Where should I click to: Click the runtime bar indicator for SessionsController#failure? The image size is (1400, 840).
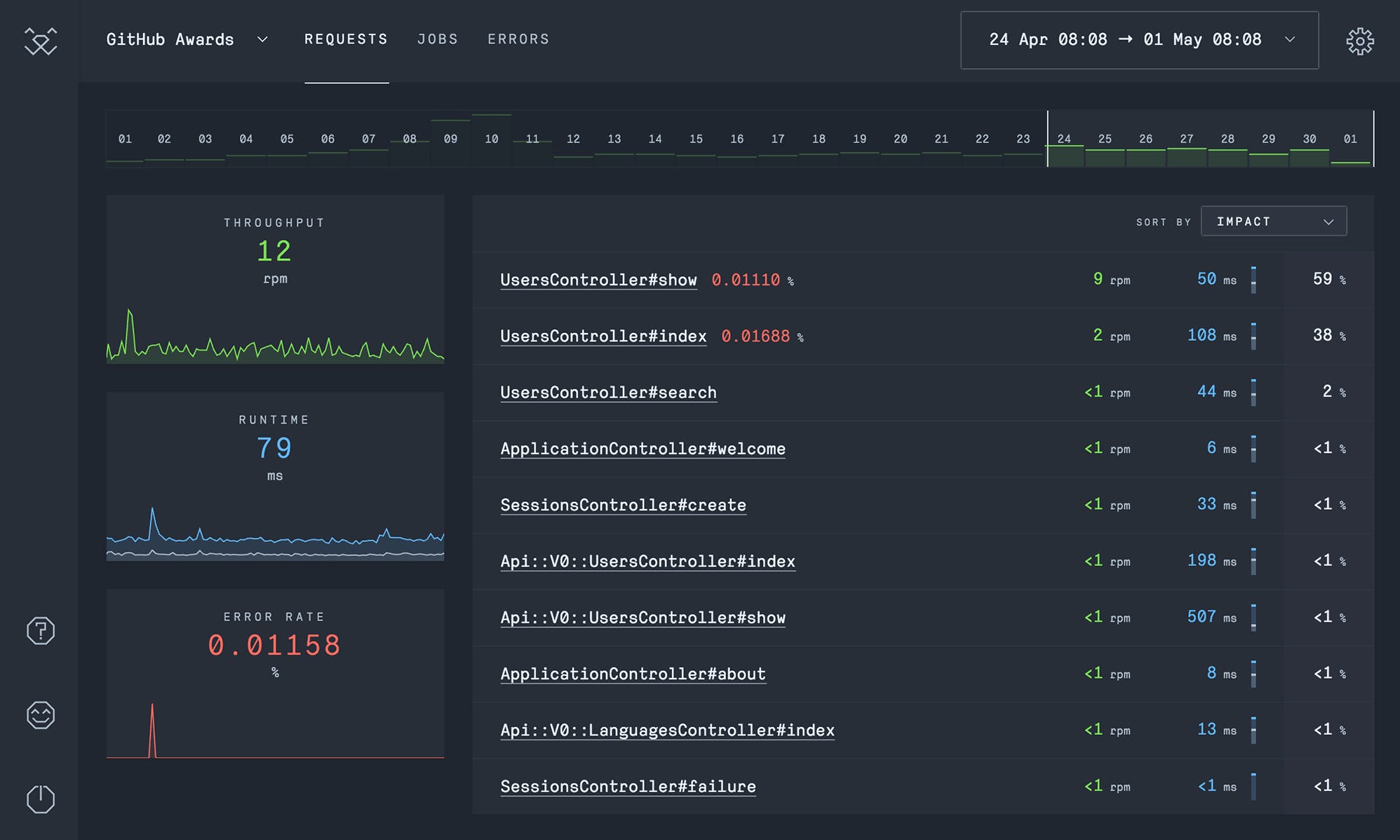1253,787
